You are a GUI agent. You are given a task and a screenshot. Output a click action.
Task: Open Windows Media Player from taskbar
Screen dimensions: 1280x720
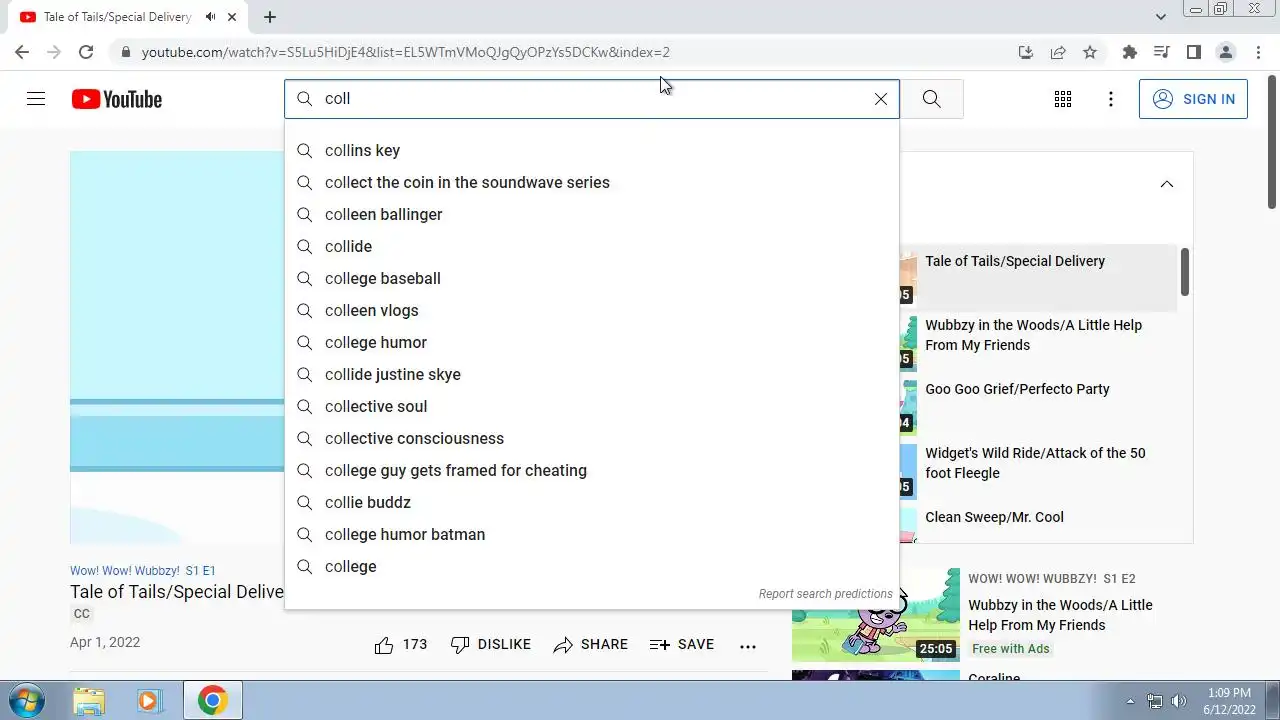[x=149, y=700]
